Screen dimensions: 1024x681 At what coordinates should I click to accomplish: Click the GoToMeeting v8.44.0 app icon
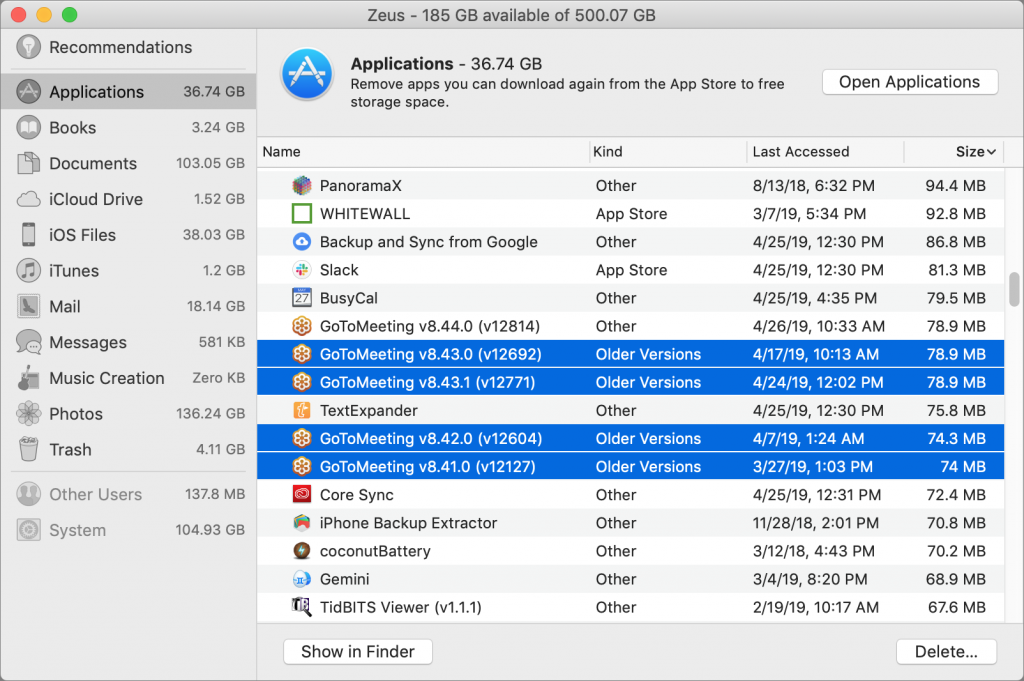click(301, 326)
